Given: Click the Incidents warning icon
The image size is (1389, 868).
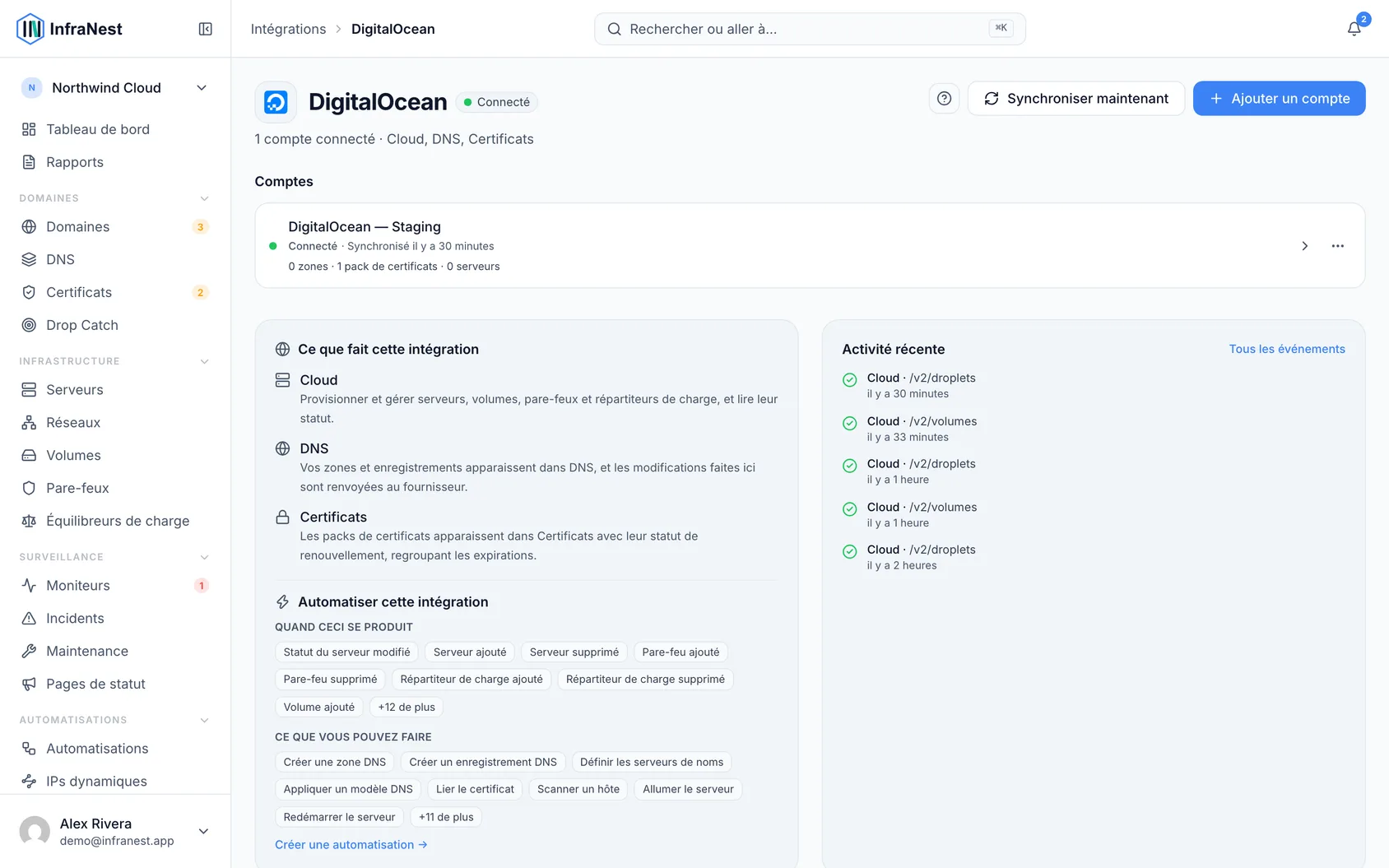Looking at the screenshot, I should (x=29, y=618).
